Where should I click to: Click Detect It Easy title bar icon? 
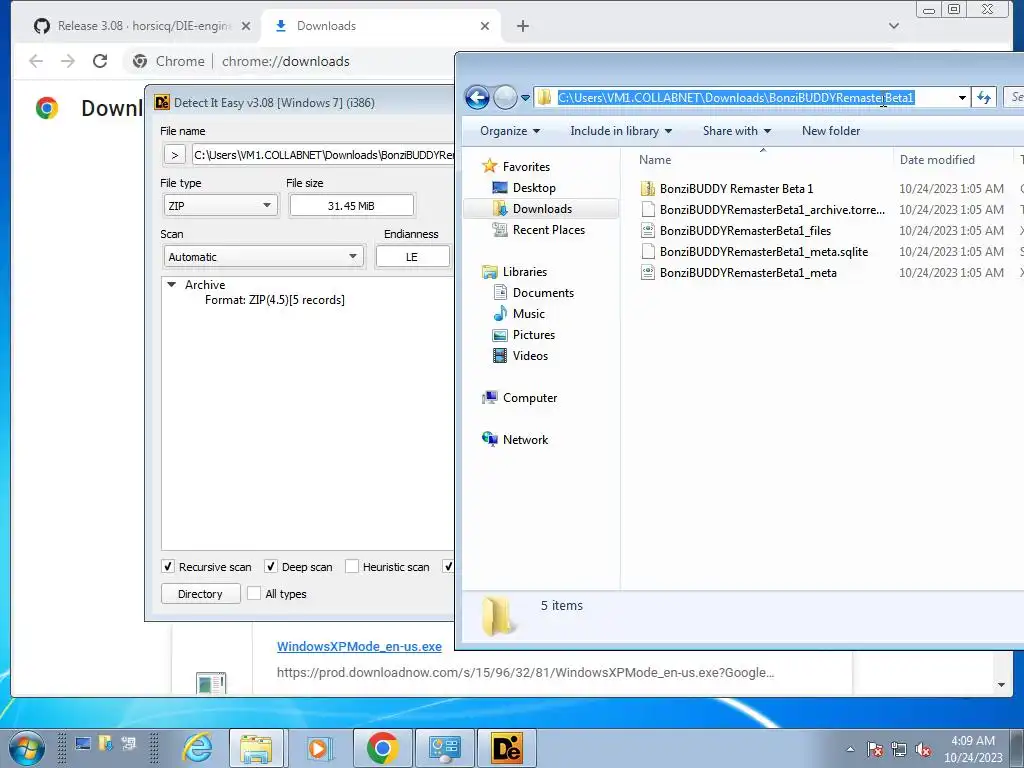162,103
